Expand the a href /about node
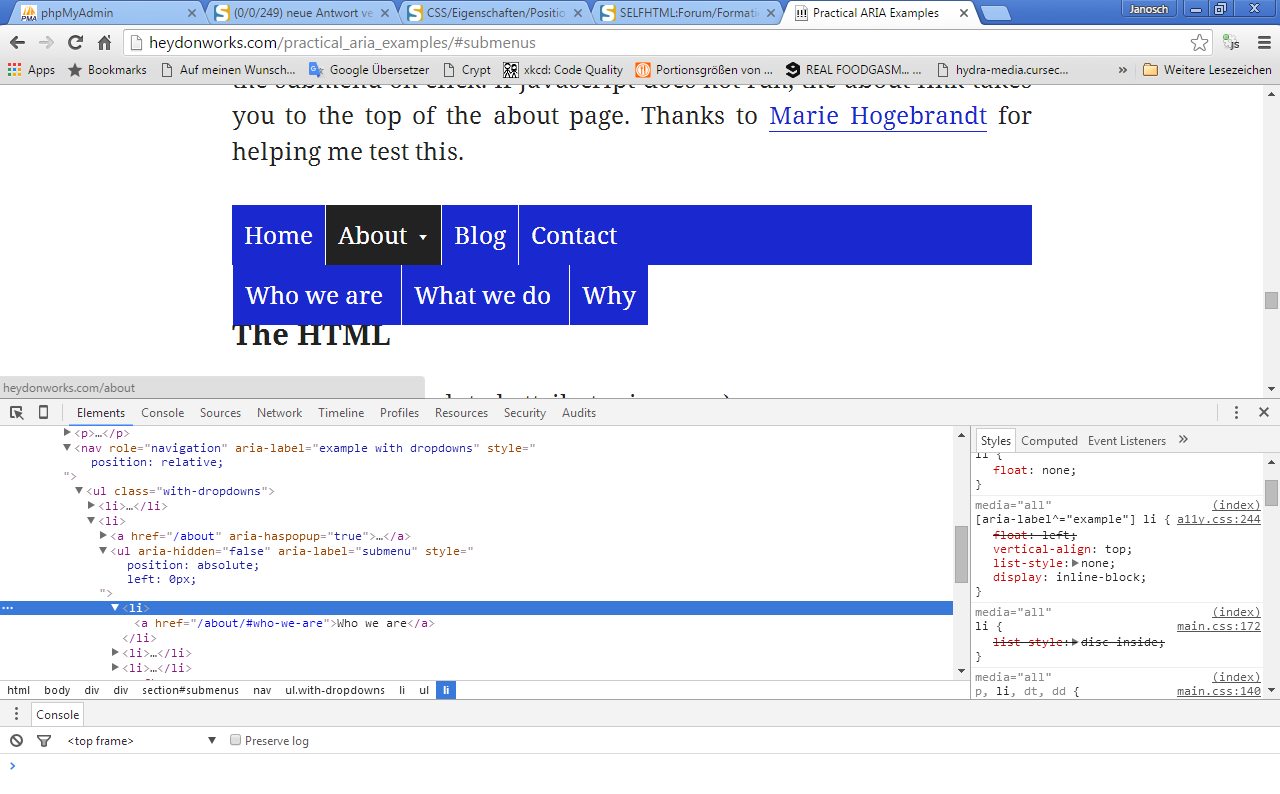 point(104,536)
